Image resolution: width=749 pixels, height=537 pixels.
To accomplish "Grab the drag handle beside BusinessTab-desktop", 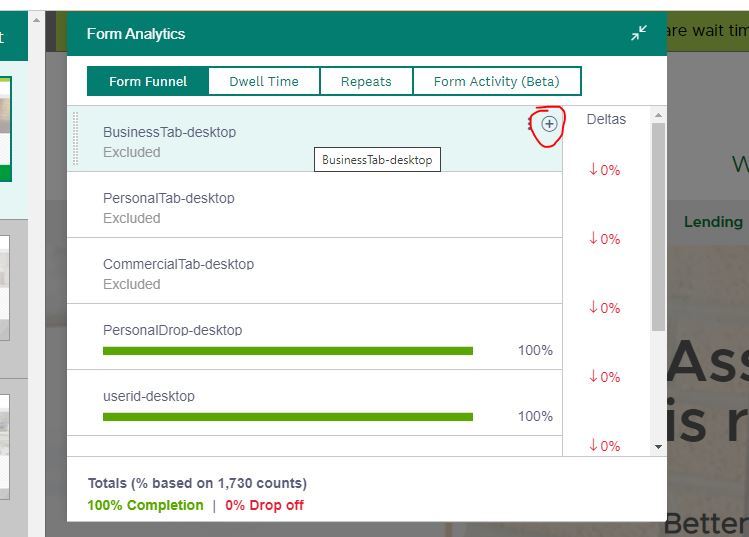I will coord(76,138).
